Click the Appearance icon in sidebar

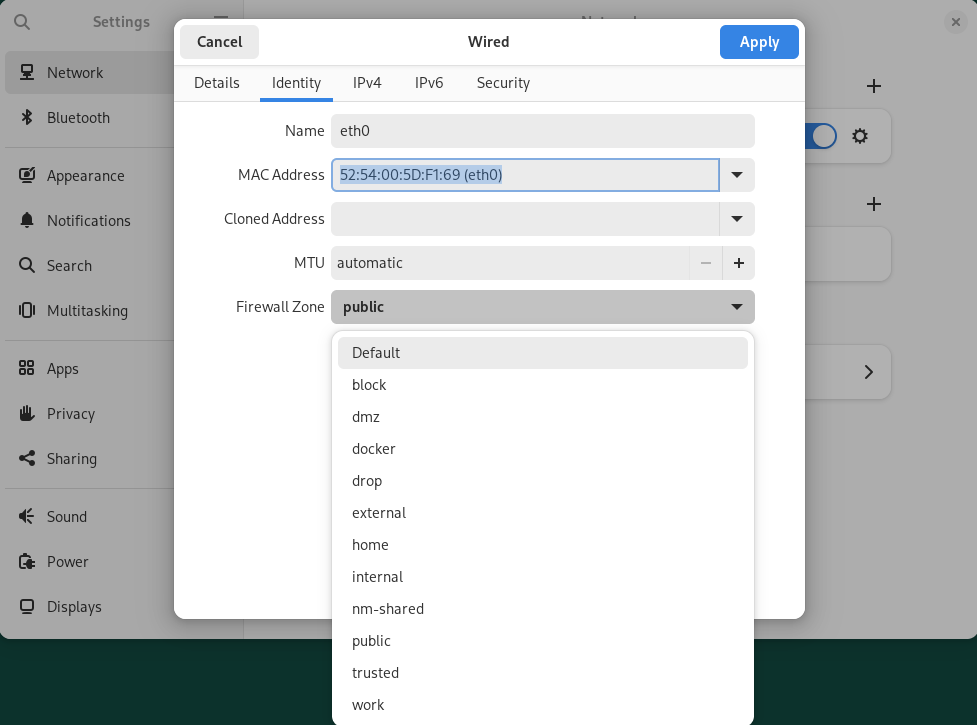click(x=27, y=176)
